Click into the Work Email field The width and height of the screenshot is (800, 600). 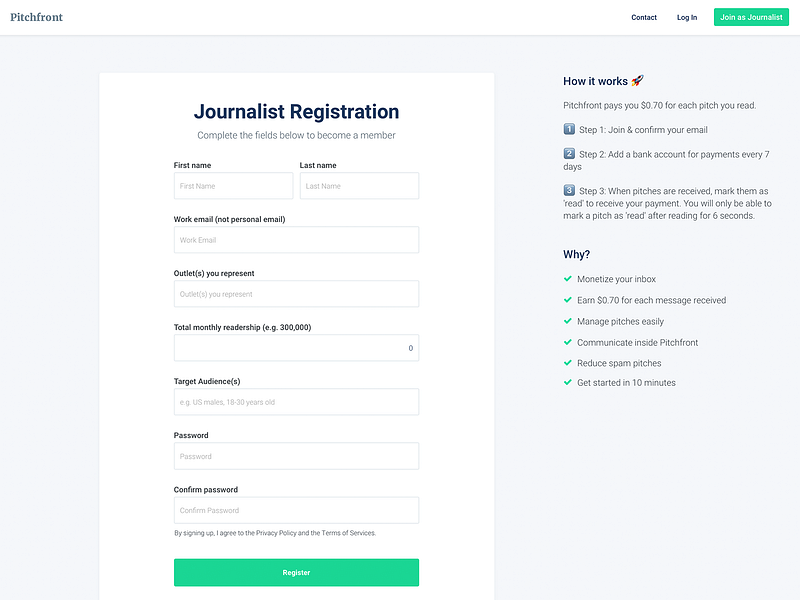coord(296,240)
